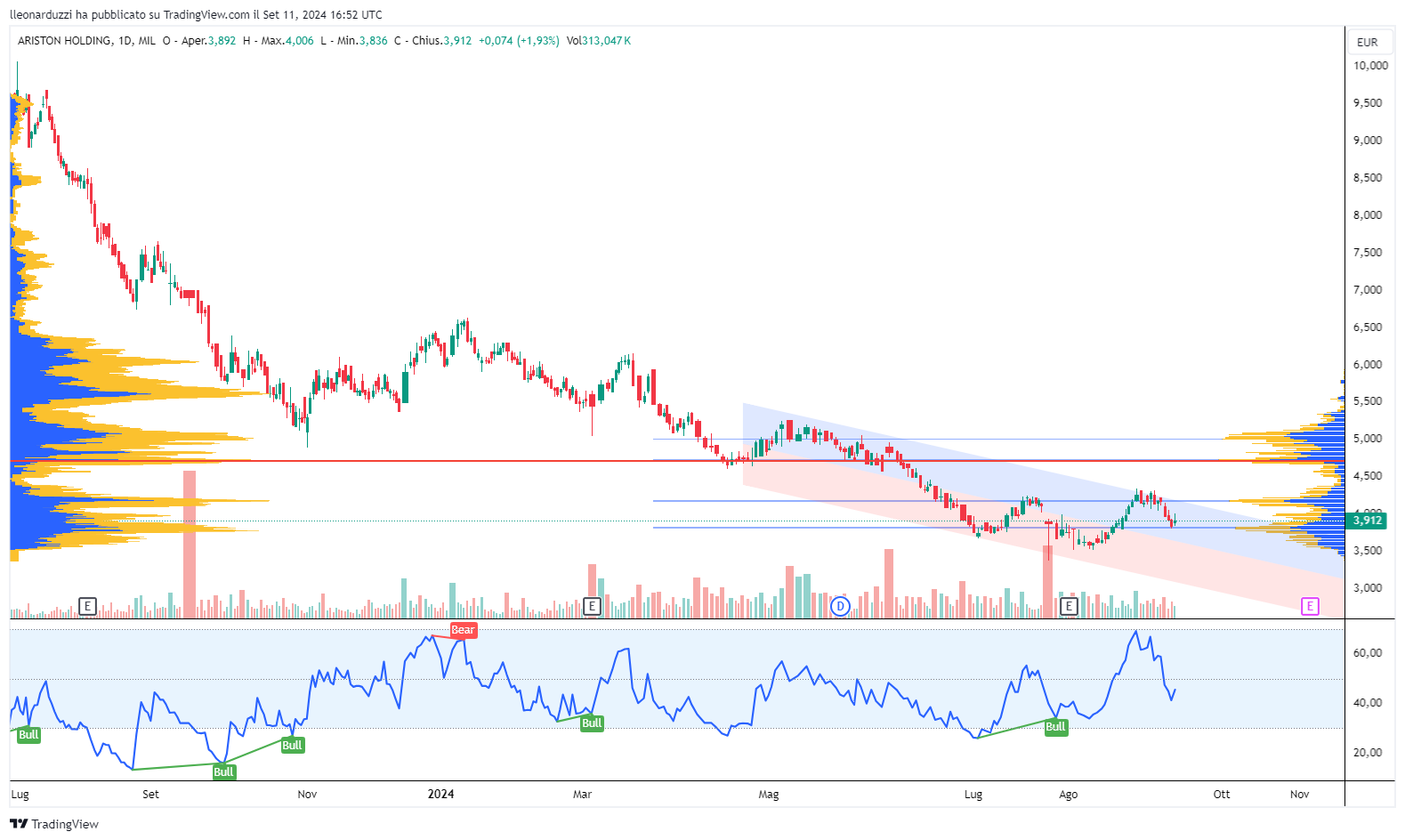Click the Bull label above Mar
1405x840 pixels.
pyautogui.click(x=592, y=723)
